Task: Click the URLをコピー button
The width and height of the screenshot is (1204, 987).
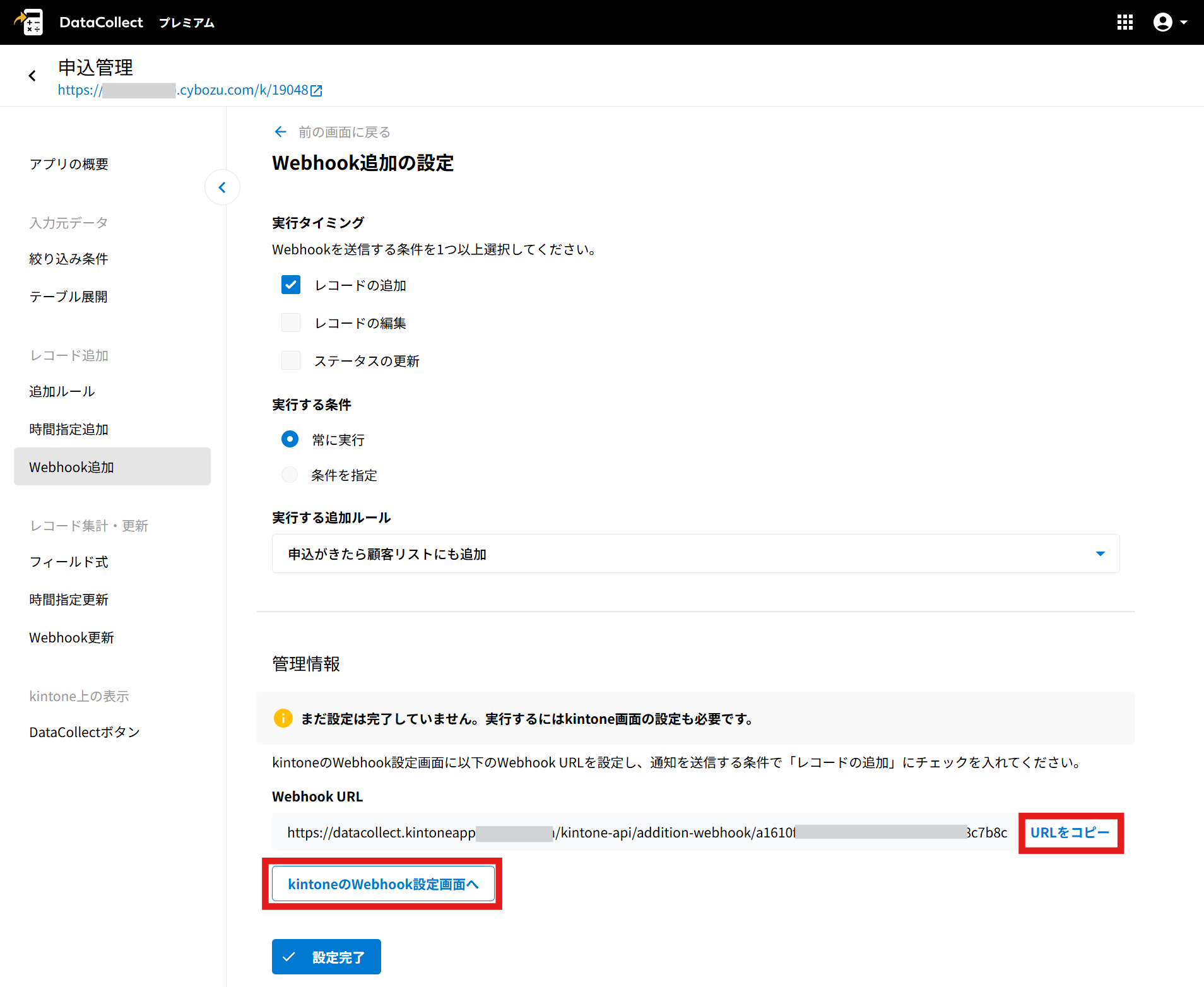Action: click(x=1070, y=832)
